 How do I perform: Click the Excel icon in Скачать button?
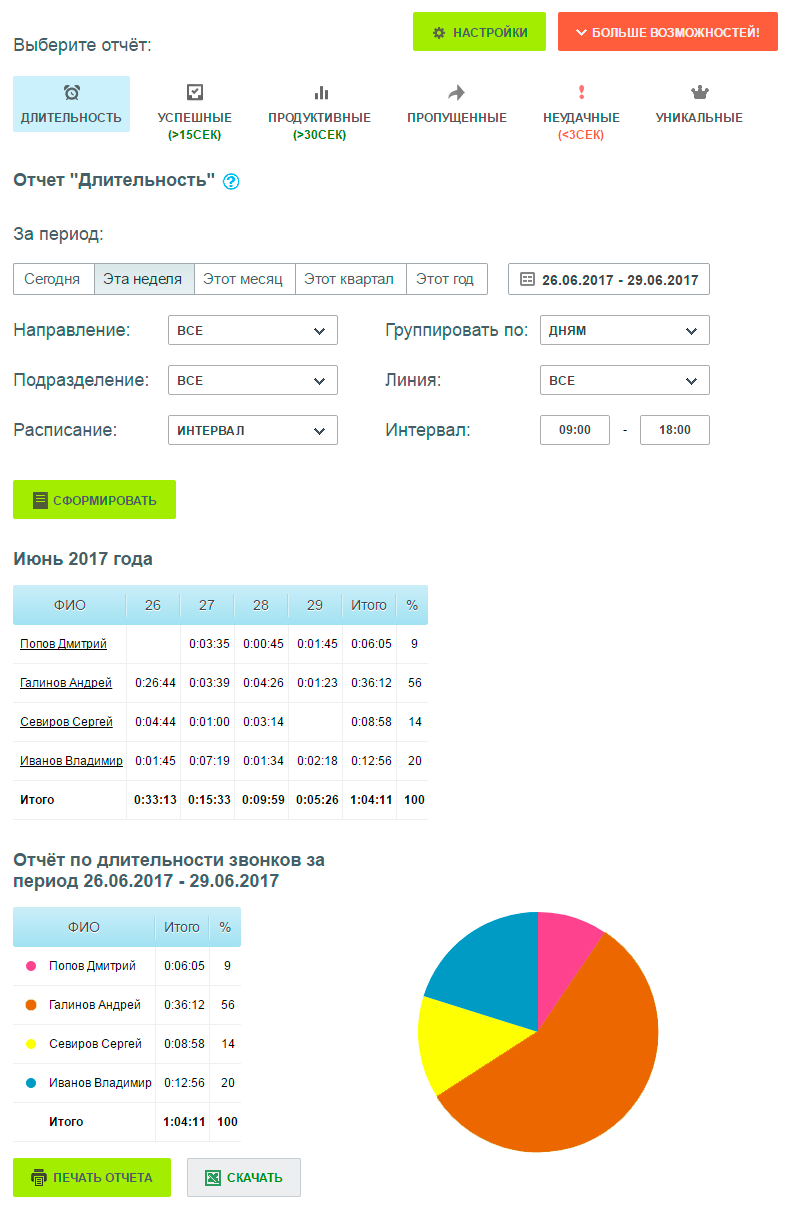point(212,1178)
